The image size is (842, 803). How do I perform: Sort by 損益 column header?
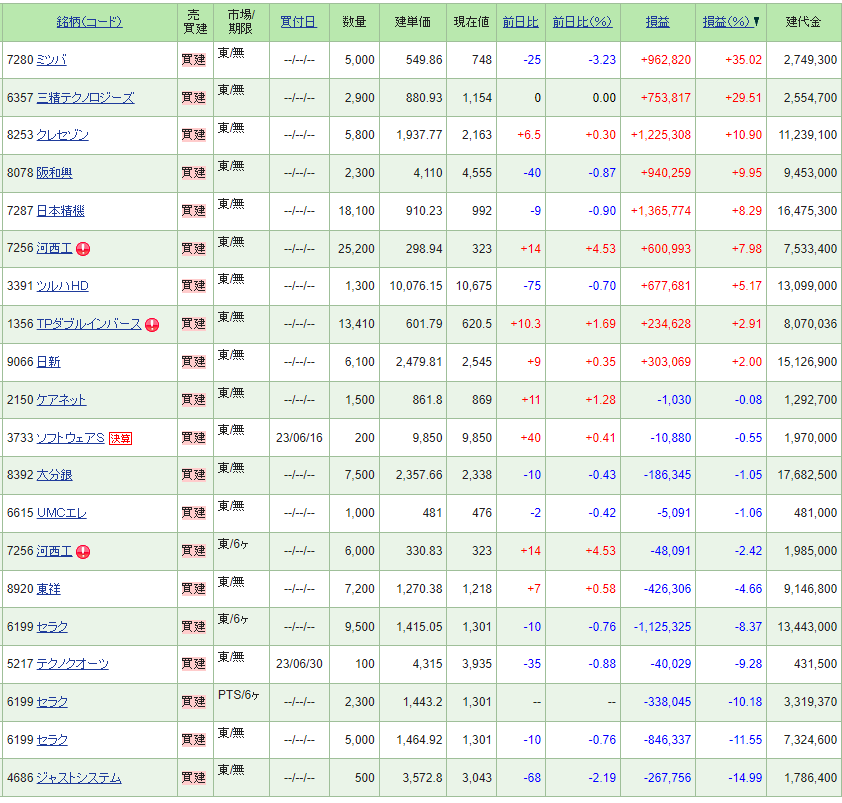[x=657, y=22]
